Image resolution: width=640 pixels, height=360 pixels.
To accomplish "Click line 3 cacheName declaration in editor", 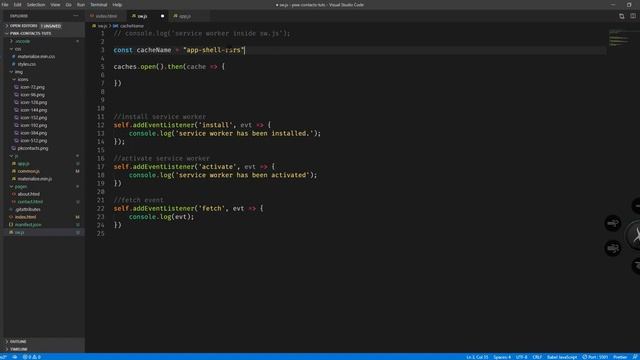I will [x=179, y=50].
